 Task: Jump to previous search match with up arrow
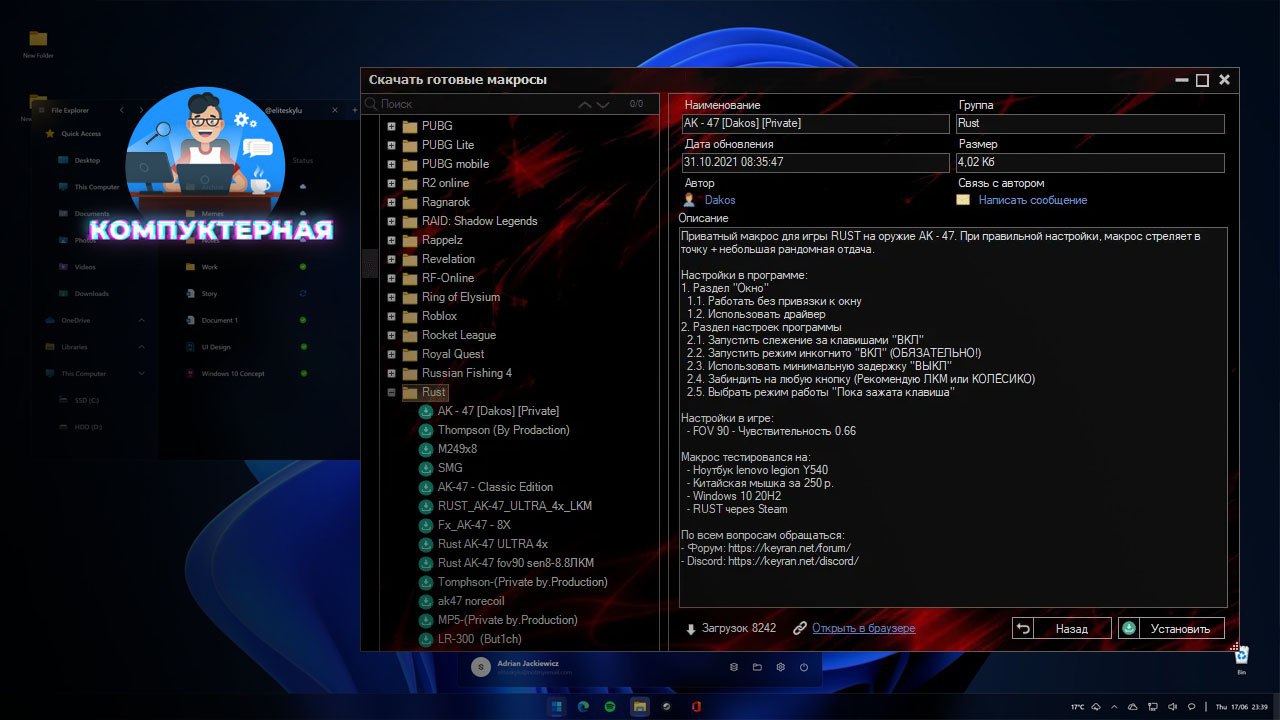pyautogui.click(x=585, y=104)
